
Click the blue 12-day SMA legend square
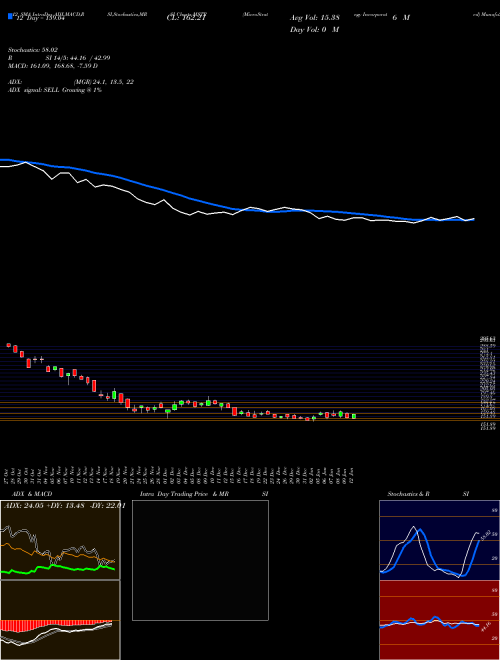[x=10, y=16]
